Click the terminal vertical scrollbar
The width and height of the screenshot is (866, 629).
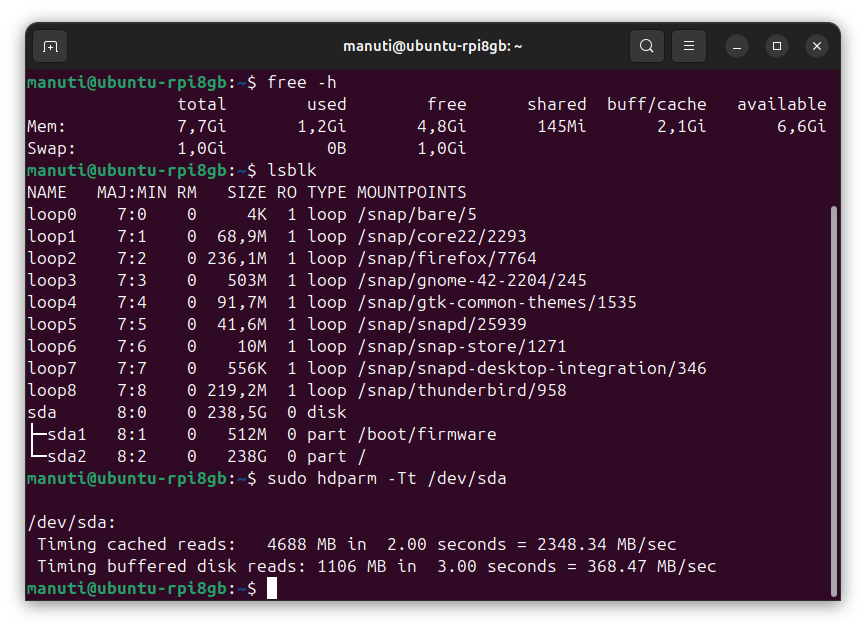(x=834, y=400)
